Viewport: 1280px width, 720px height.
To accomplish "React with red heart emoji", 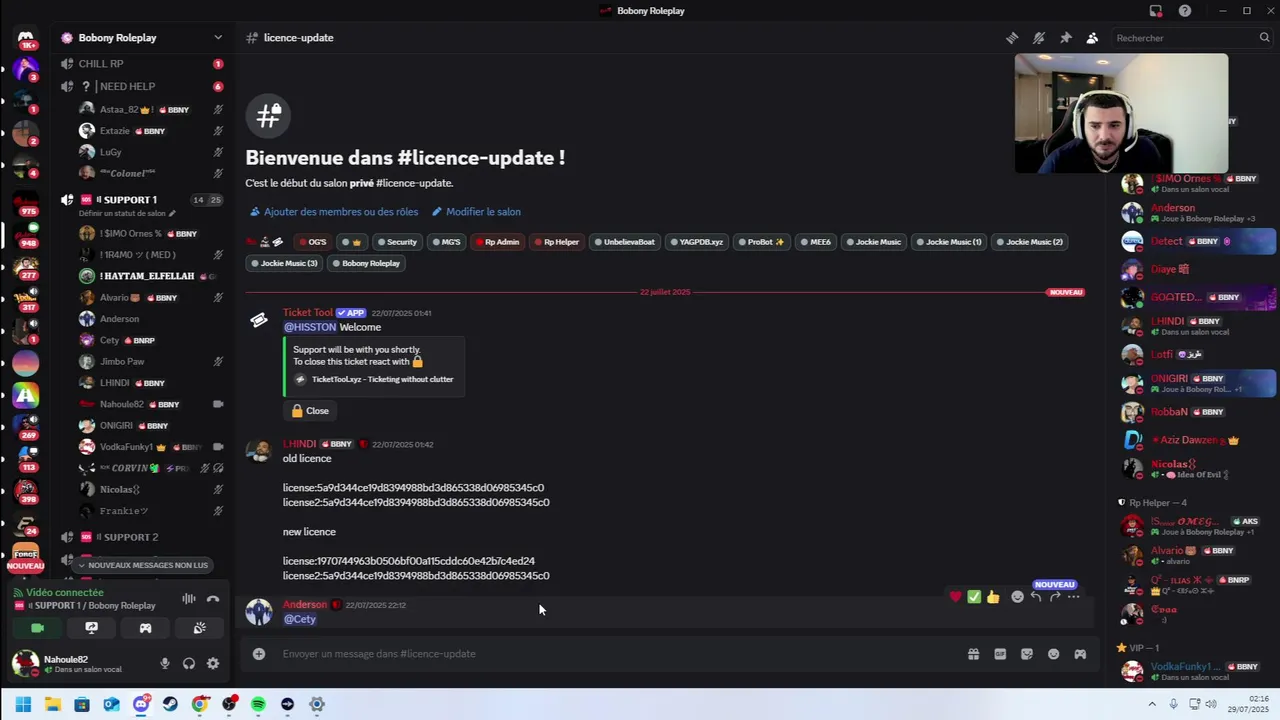I will click(x=956, y=597).
